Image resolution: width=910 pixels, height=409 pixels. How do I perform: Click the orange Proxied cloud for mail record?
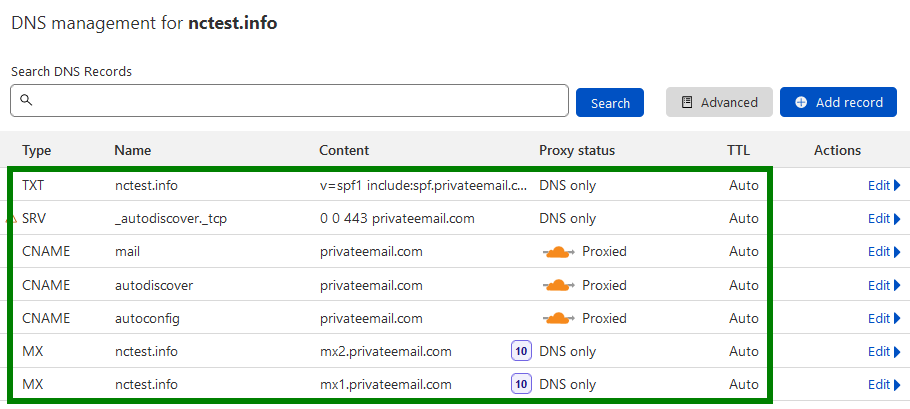[x=558, y=252]
